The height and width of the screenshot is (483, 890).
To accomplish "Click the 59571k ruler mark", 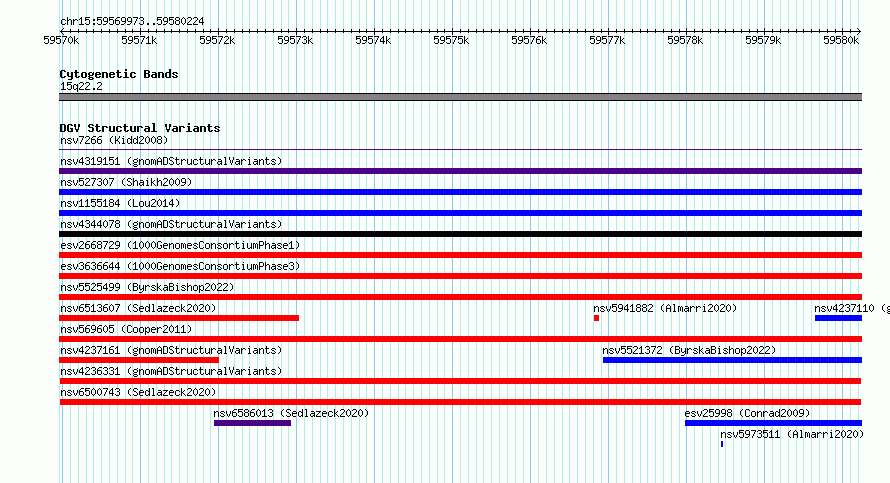I will 139,40.
